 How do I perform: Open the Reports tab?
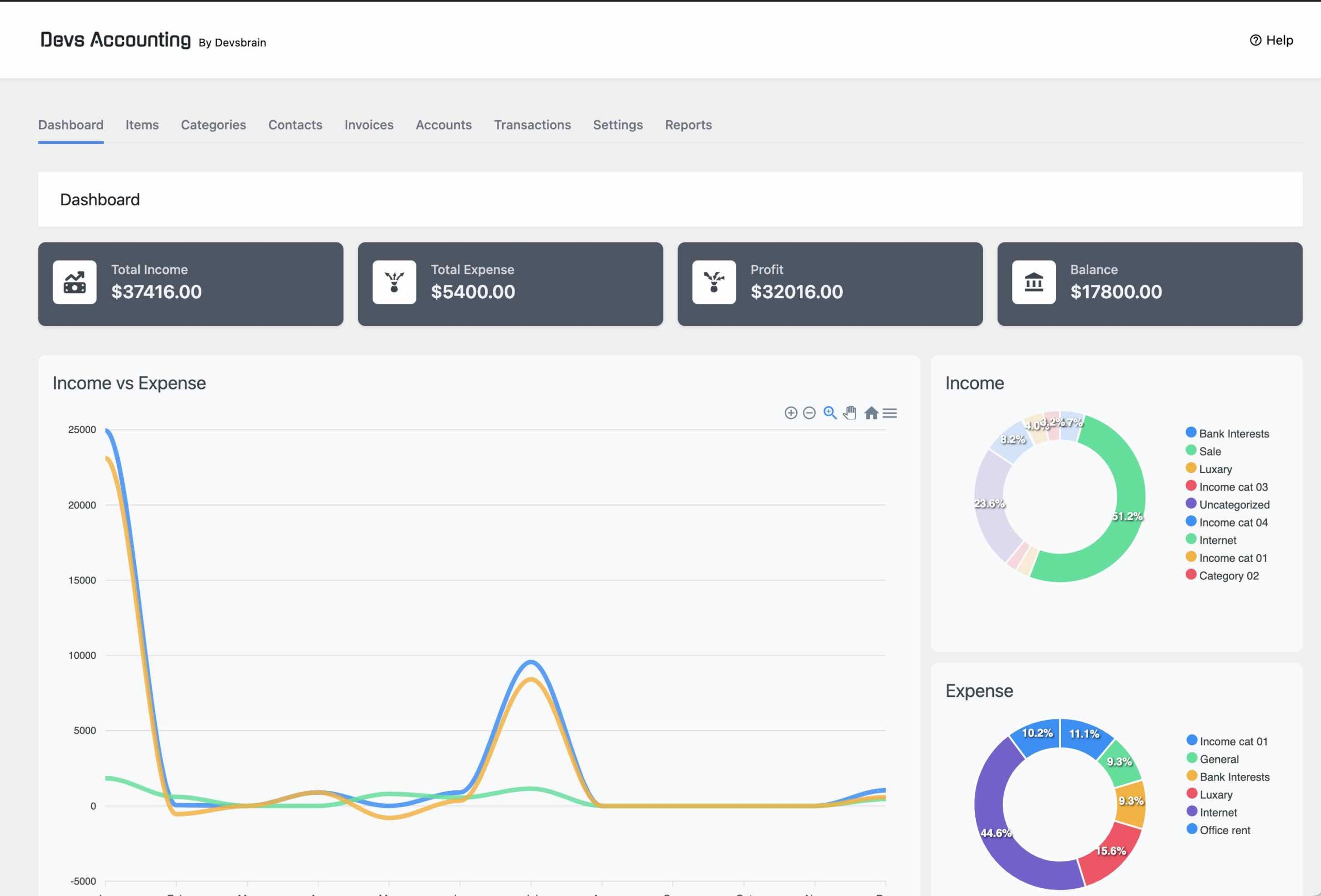pyautogui.click(x=688, y=125)
